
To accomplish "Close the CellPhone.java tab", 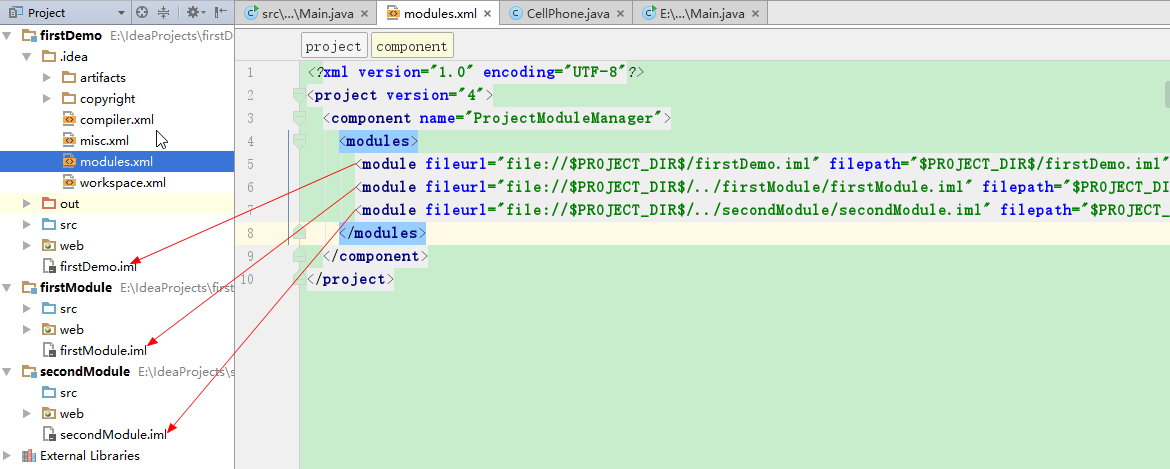I will pyautogui.click(x=622, y=13).
